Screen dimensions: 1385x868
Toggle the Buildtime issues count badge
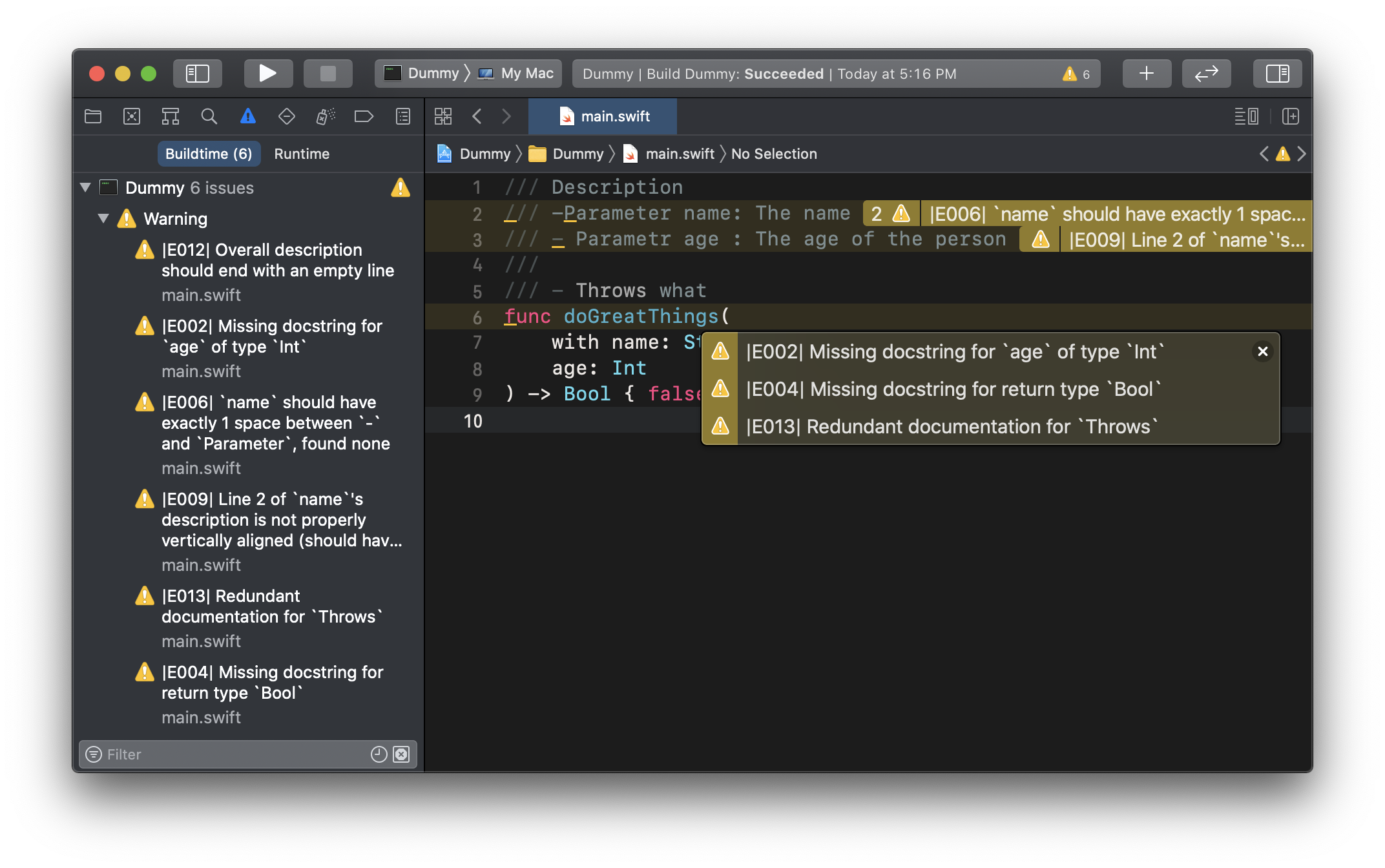click(x=208, y=154)
